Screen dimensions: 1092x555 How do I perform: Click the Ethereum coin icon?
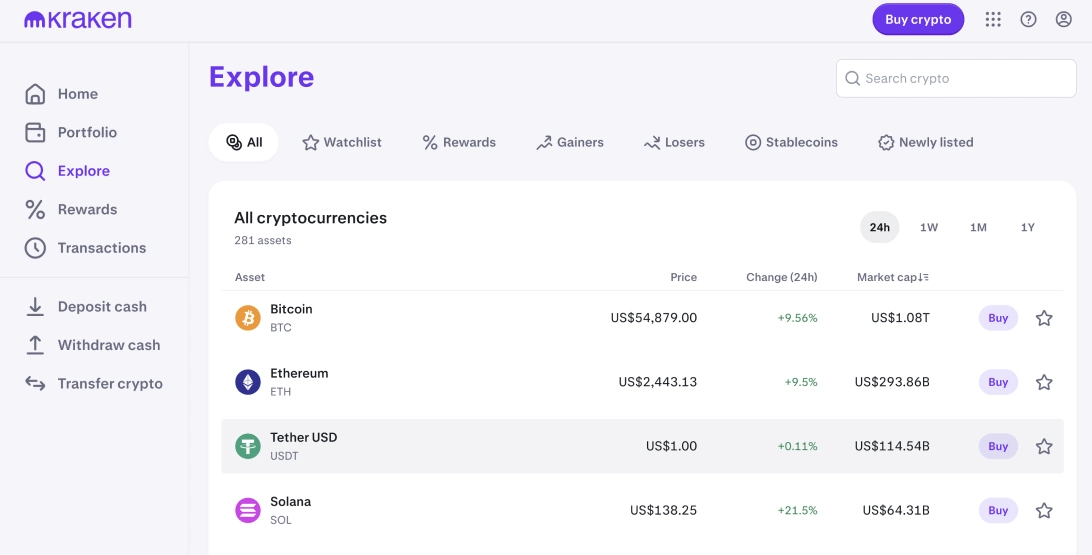pos(248,382)
